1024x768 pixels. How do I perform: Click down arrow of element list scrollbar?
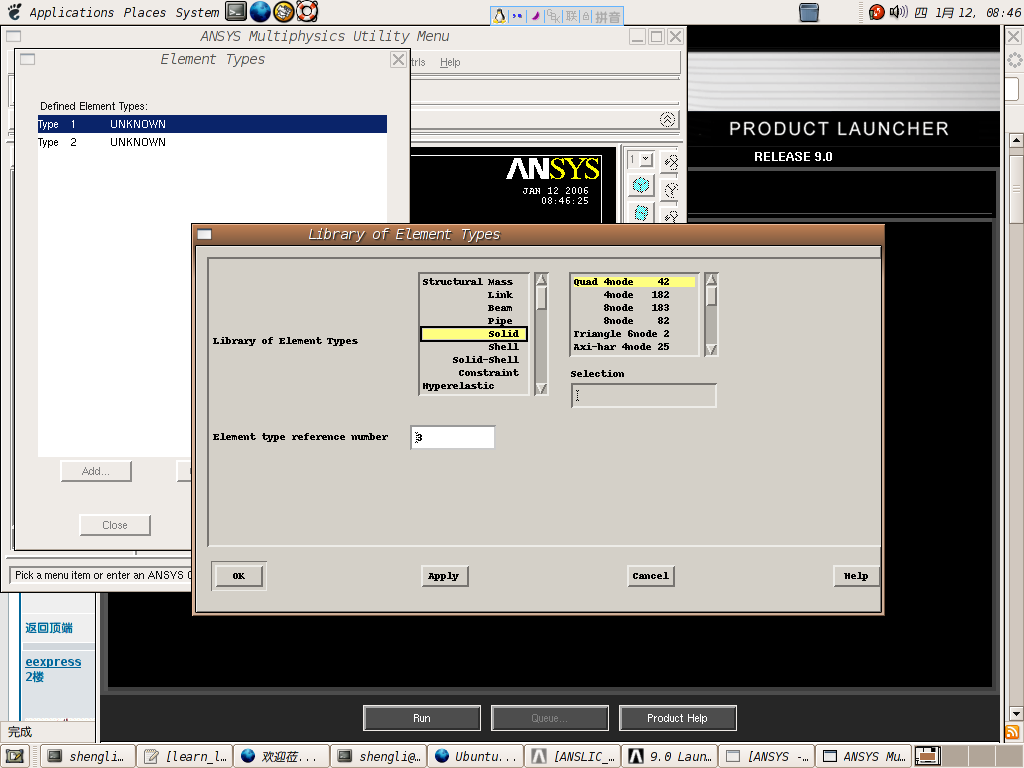pyautogui.click(x=711, y=349)
